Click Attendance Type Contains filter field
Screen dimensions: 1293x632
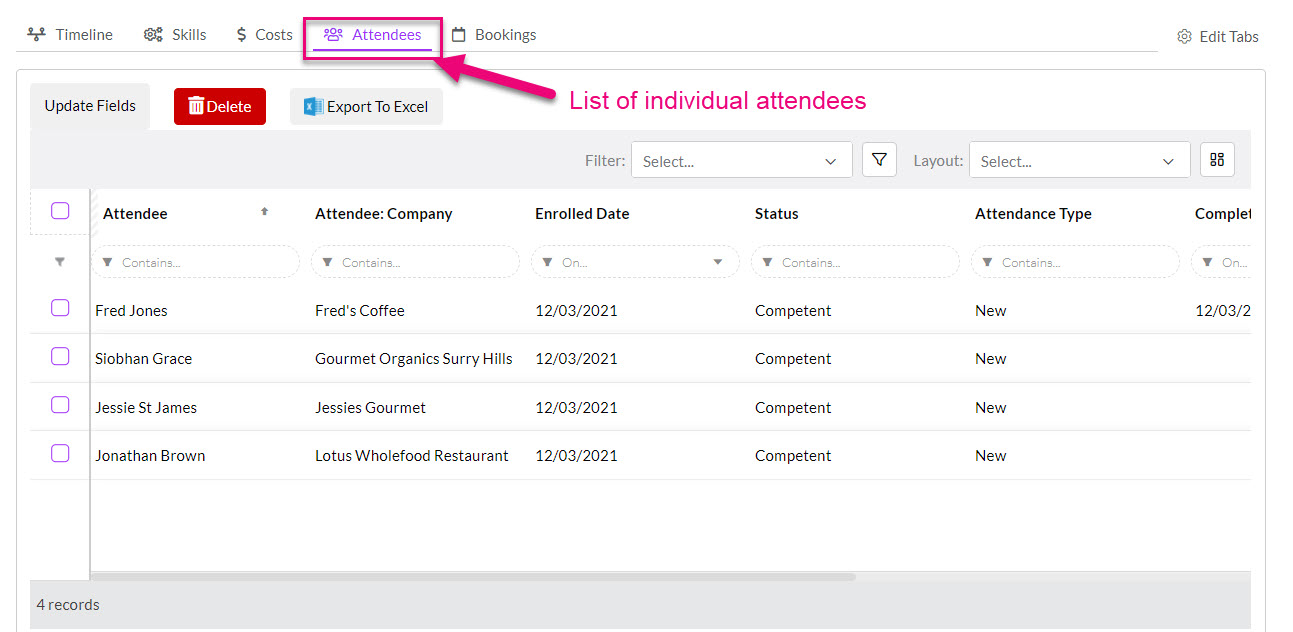[x=1076, y=262]
